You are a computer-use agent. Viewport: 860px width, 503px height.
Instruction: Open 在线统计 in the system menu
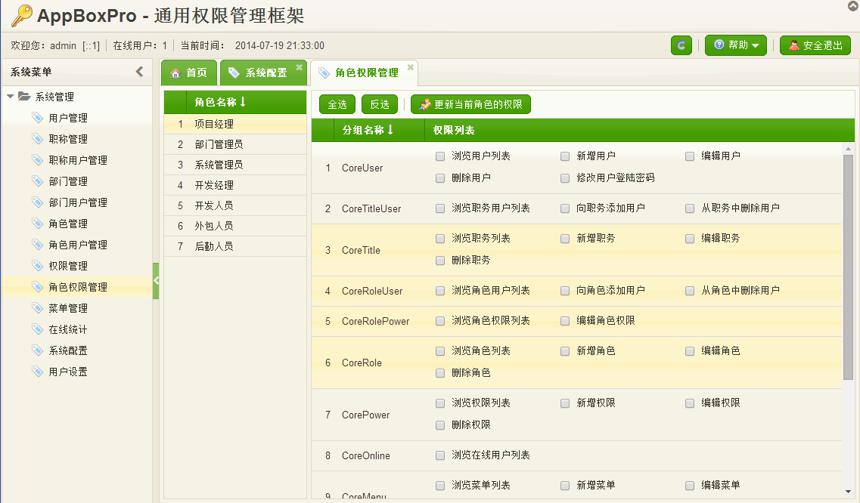pyautogui.click(x=67, y=329)
